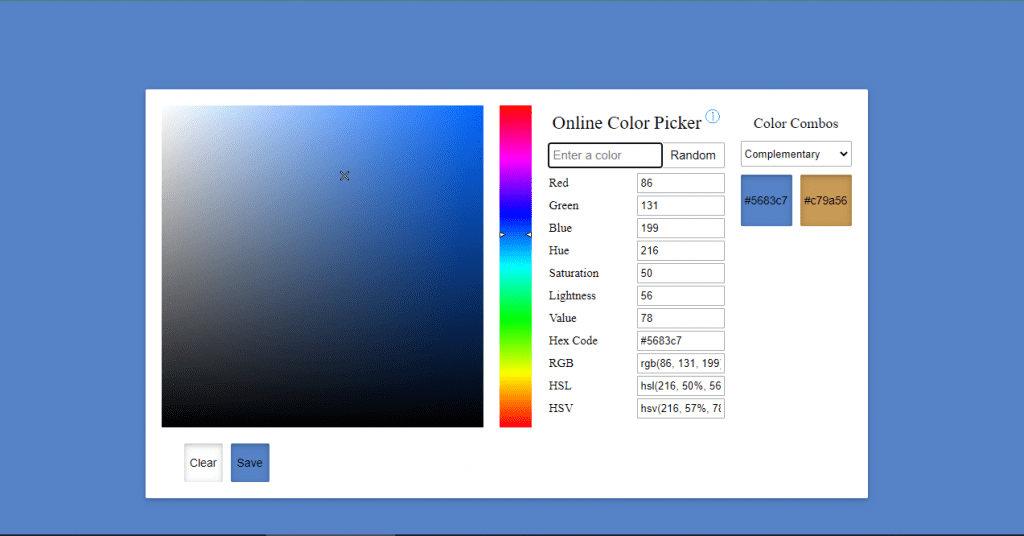
Task: Select the #5683c7 blue swatch
Action: pos(766,200)
